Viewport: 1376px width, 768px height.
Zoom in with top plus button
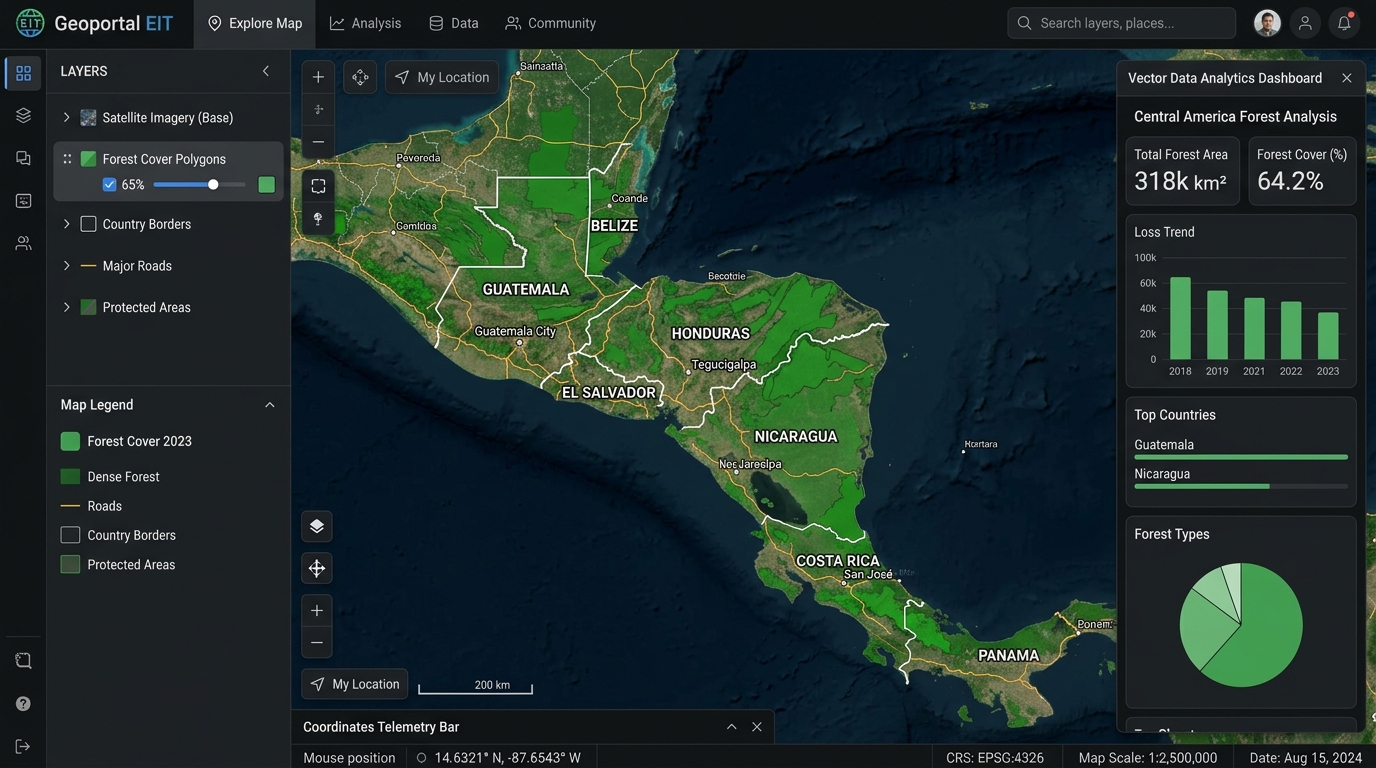click(318, 77)
